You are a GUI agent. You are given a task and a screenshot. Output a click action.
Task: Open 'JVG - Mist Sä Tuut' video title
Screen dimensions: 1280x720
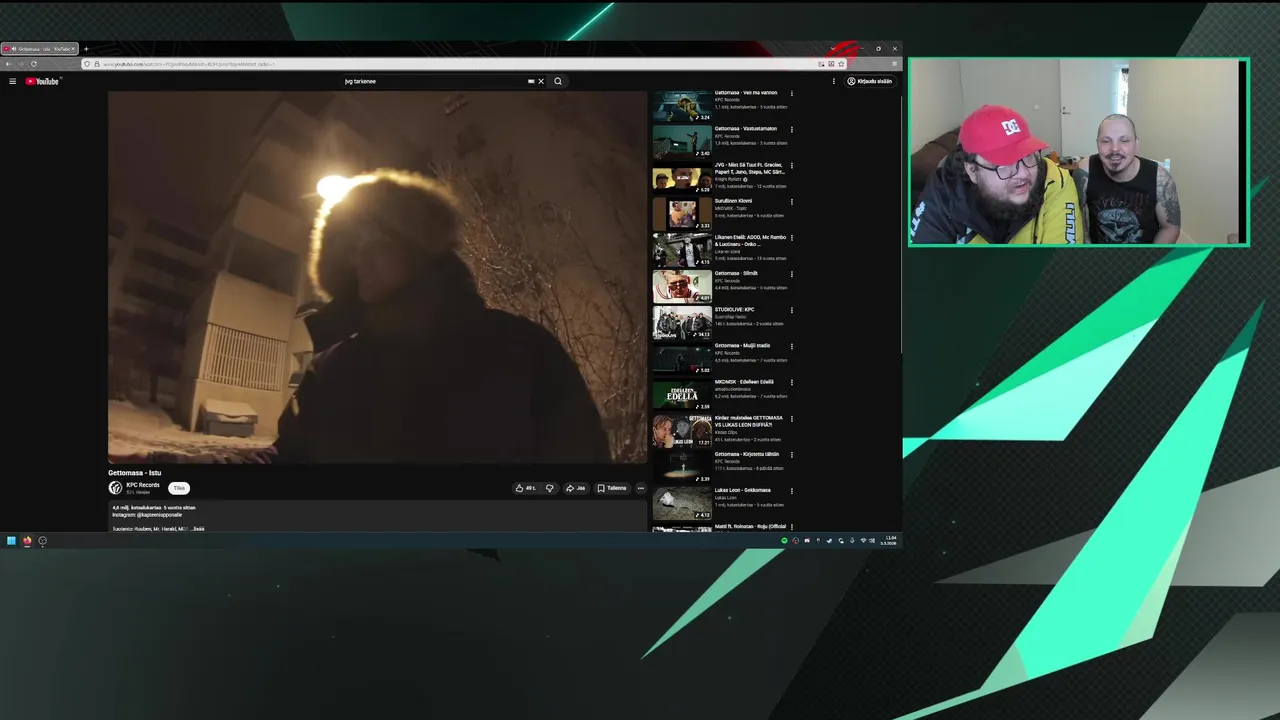click(x=749, y=168)
